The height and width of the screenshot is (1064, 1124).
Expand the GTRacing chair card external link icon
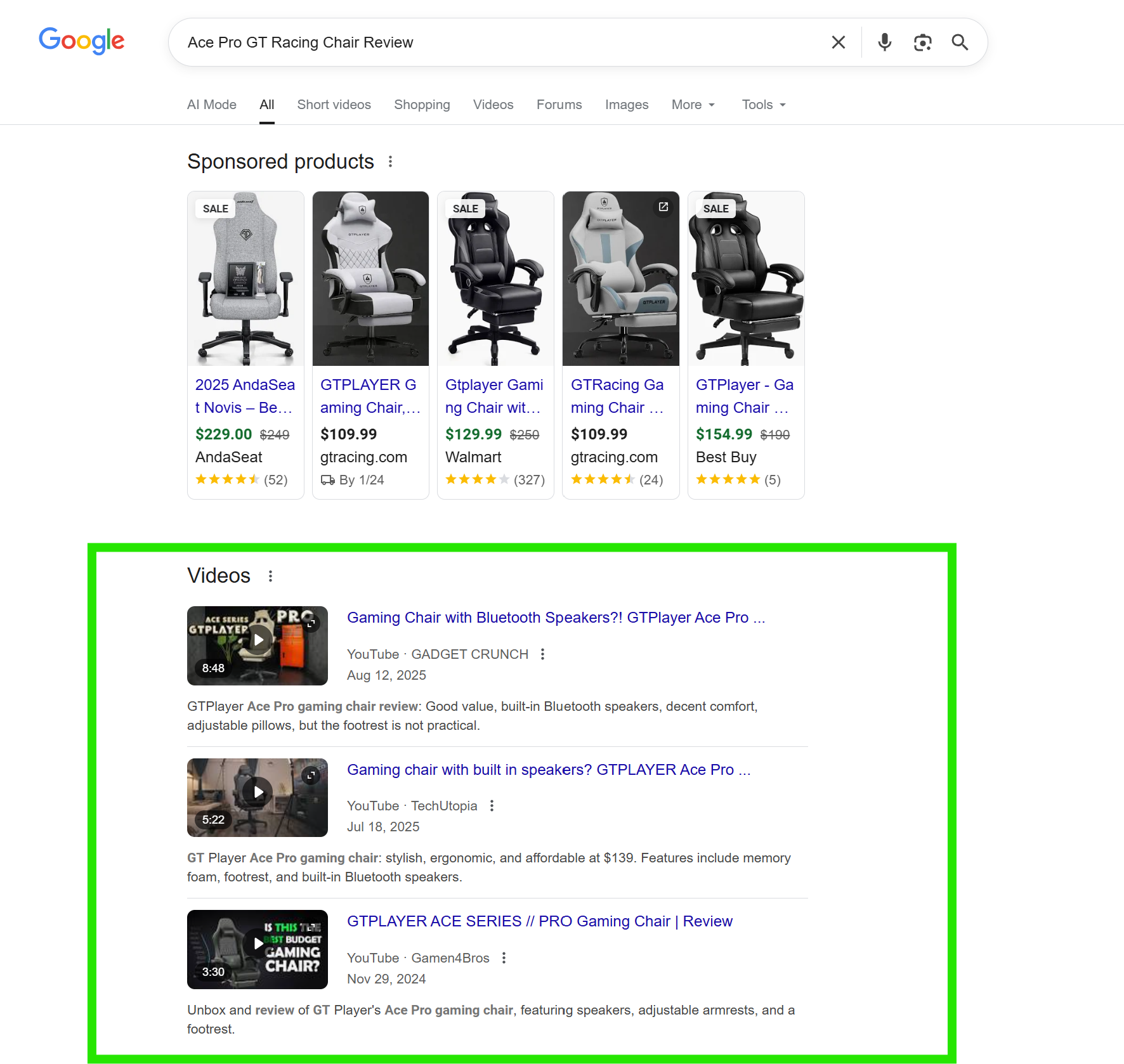tap(663, 207)
